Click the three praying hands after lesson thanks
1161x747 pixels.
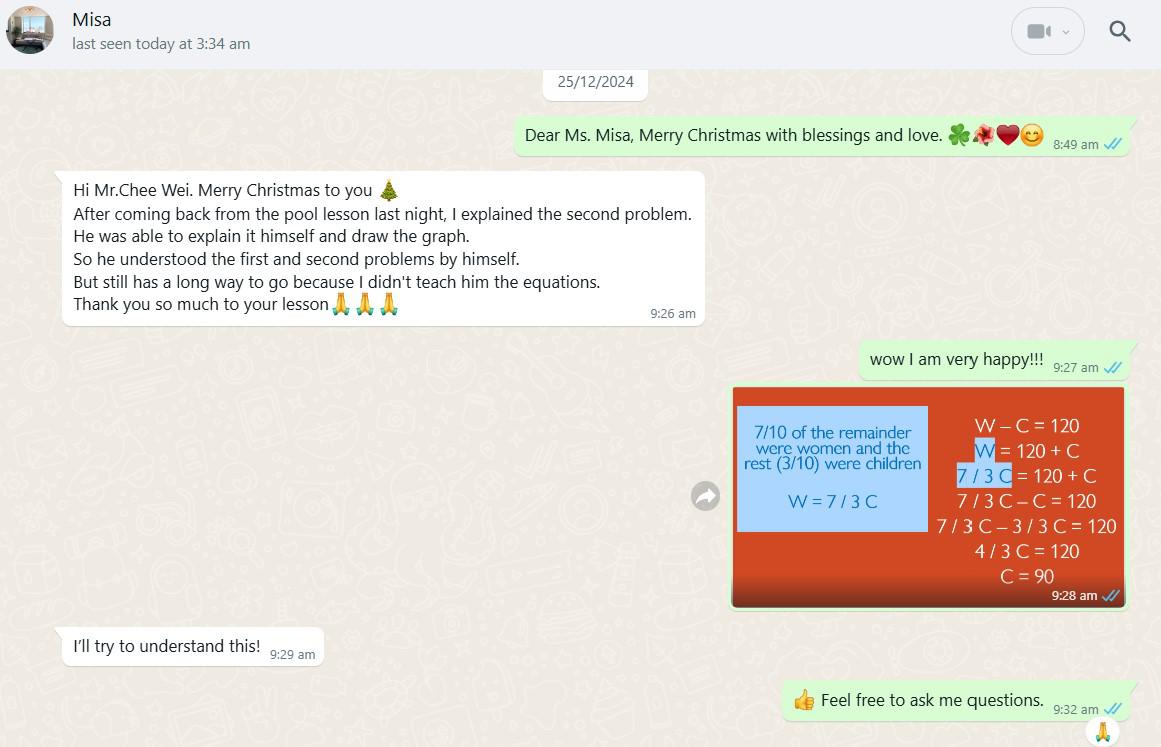point(365,305)
